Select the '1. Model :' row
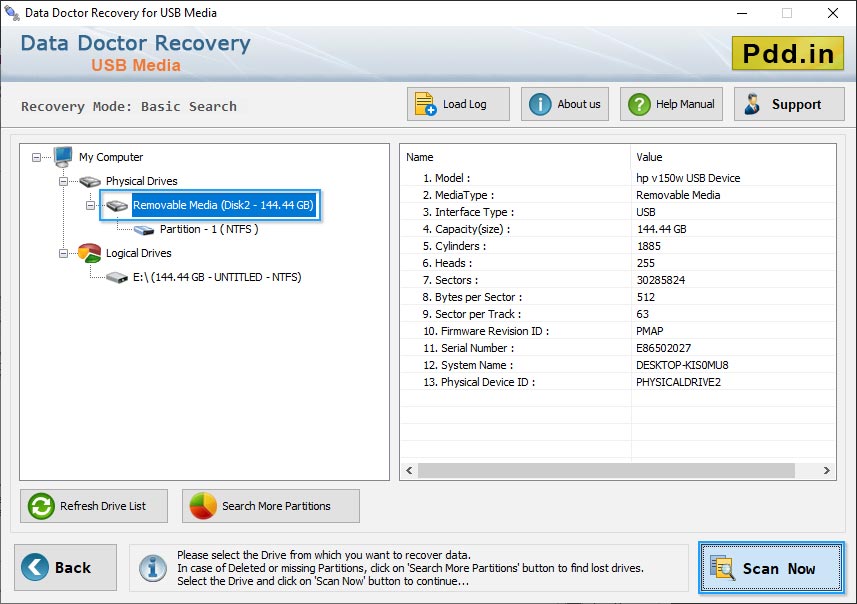 coord(618,178)
